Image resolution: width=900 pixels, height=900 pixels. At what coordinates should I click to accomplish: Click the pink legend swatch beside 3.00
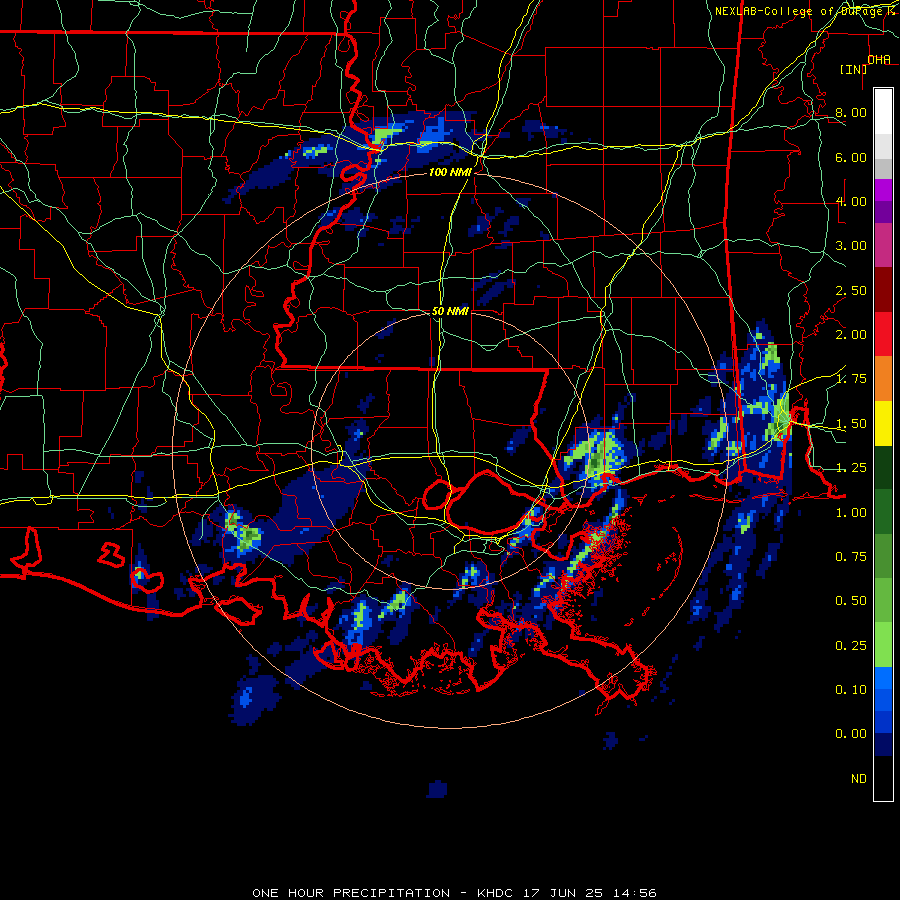883,245
